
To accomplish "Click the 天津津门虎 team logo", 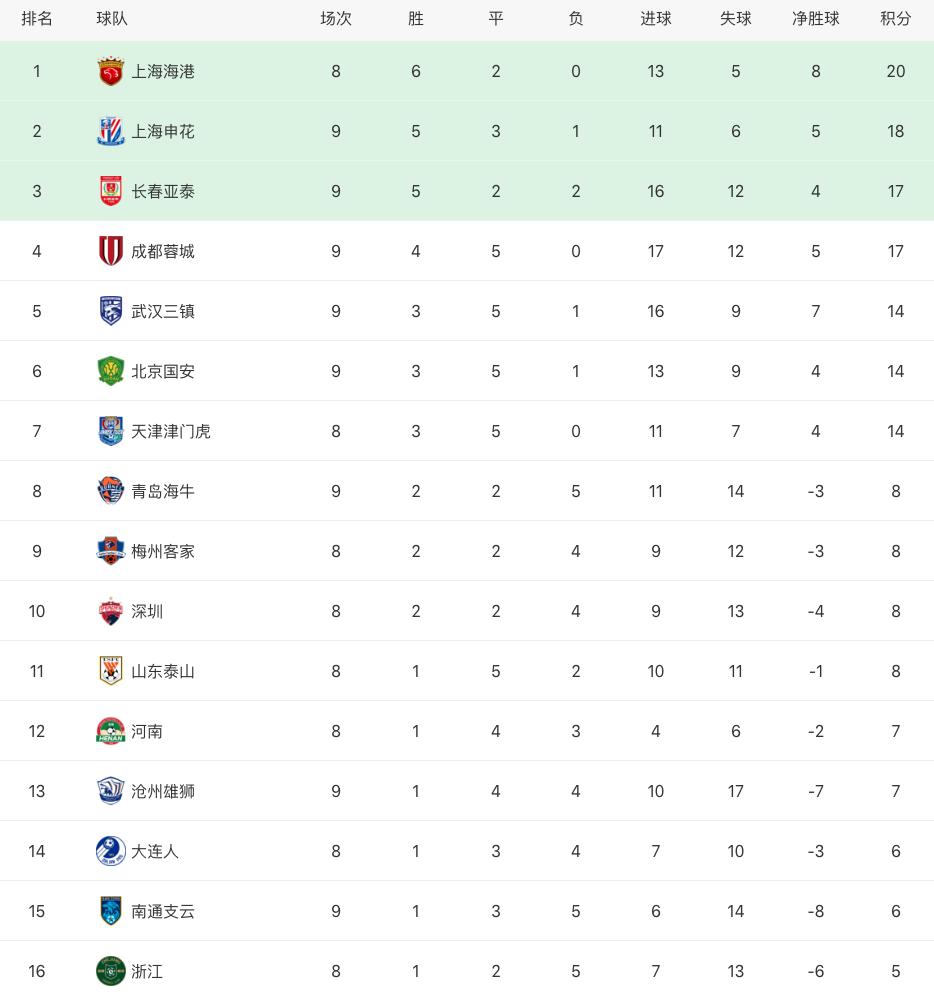I will point(110,431).
